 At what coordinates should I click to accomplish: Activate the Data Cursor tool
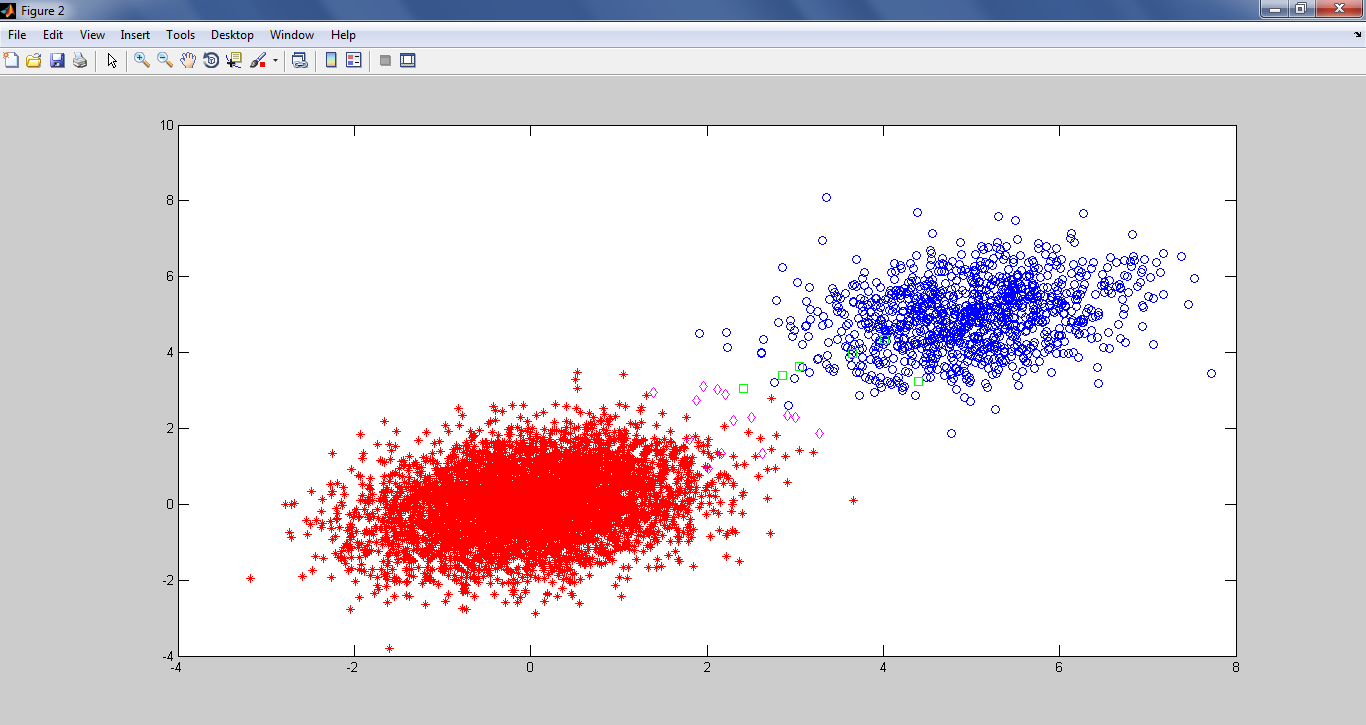point(234,60)
